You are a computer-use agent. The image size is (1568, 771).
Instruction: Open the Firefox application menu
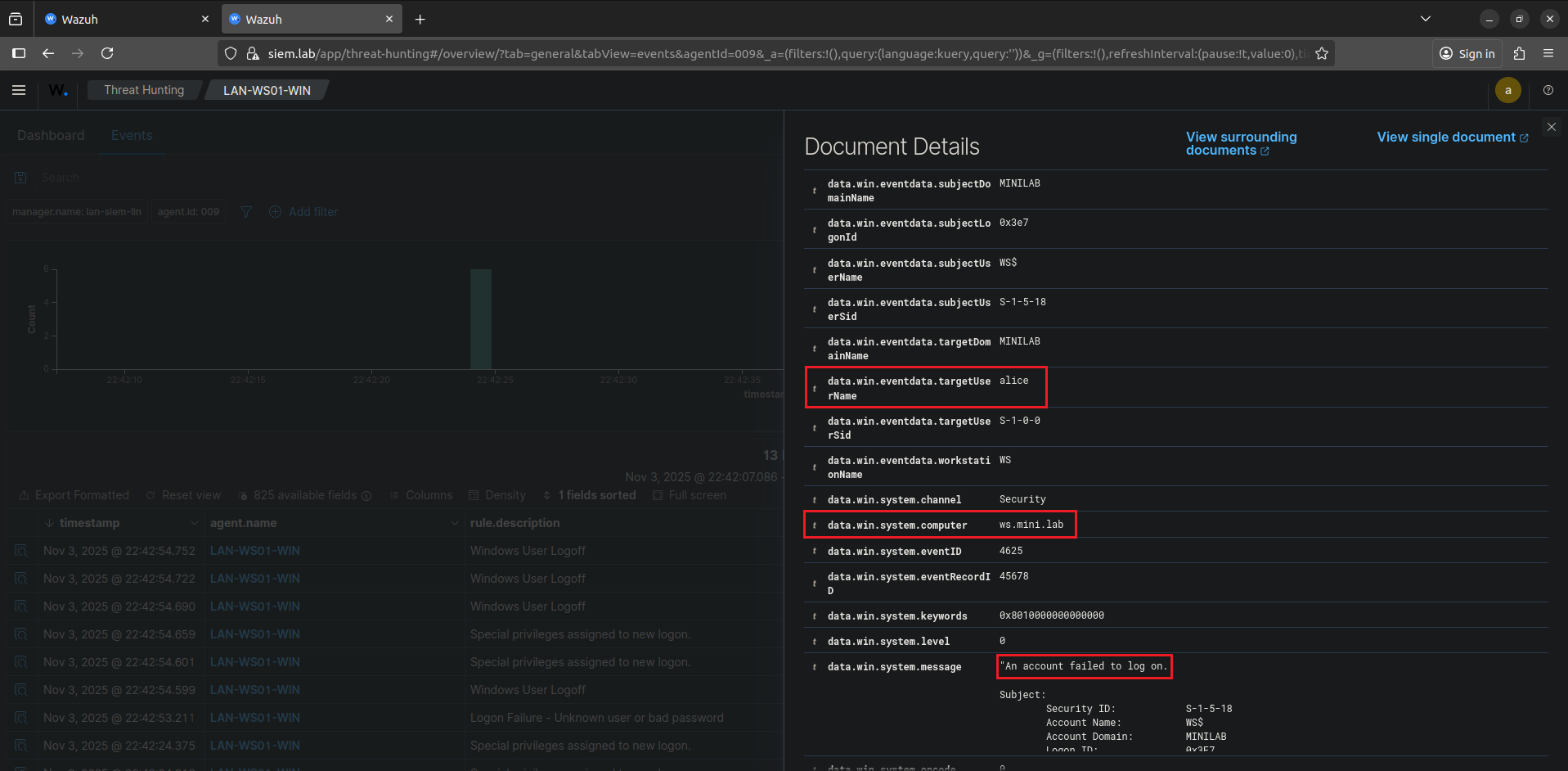point(1548,53)
